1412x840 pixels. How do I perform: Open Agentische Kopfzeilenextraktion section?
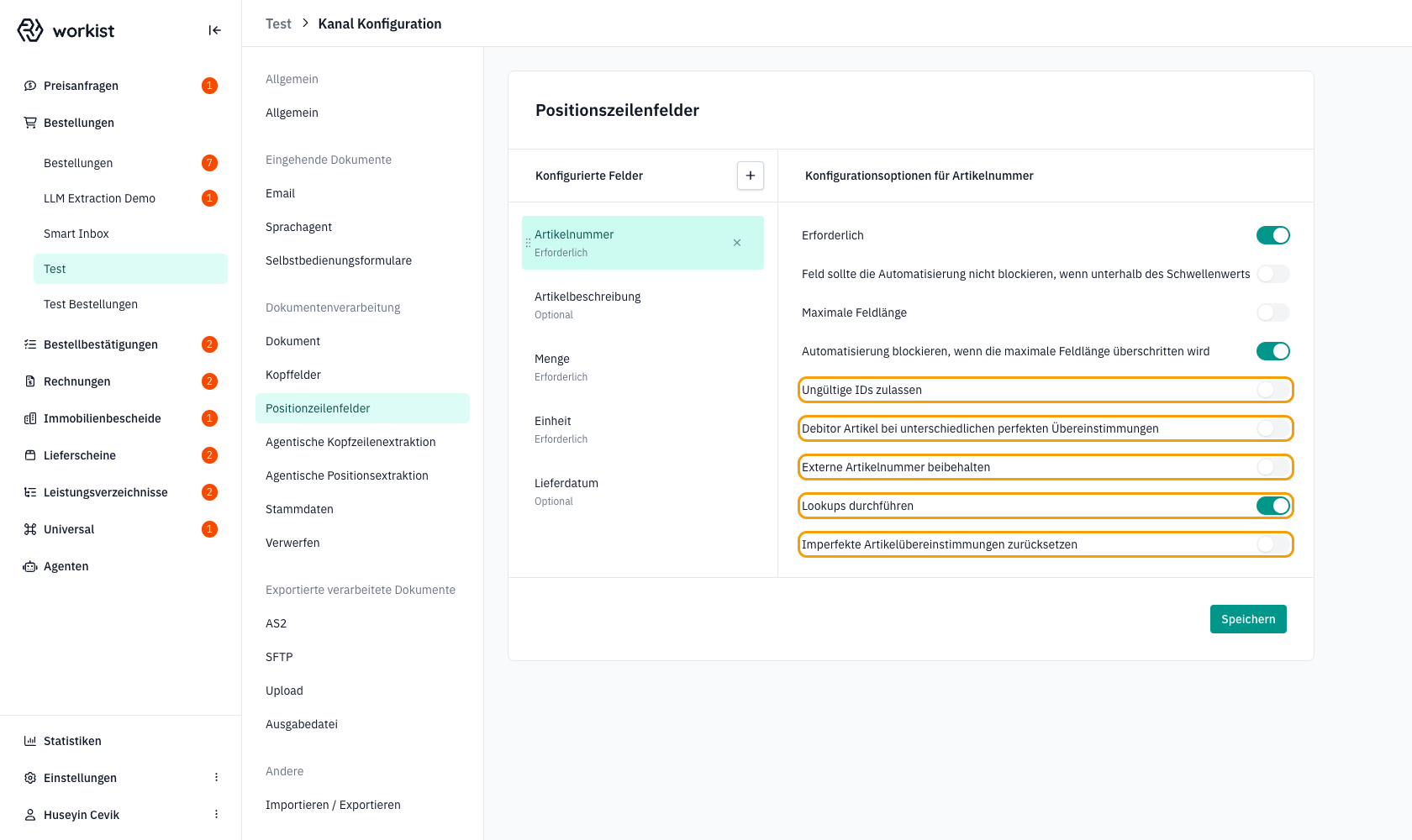pyautogui.click(x=350, y=442)
